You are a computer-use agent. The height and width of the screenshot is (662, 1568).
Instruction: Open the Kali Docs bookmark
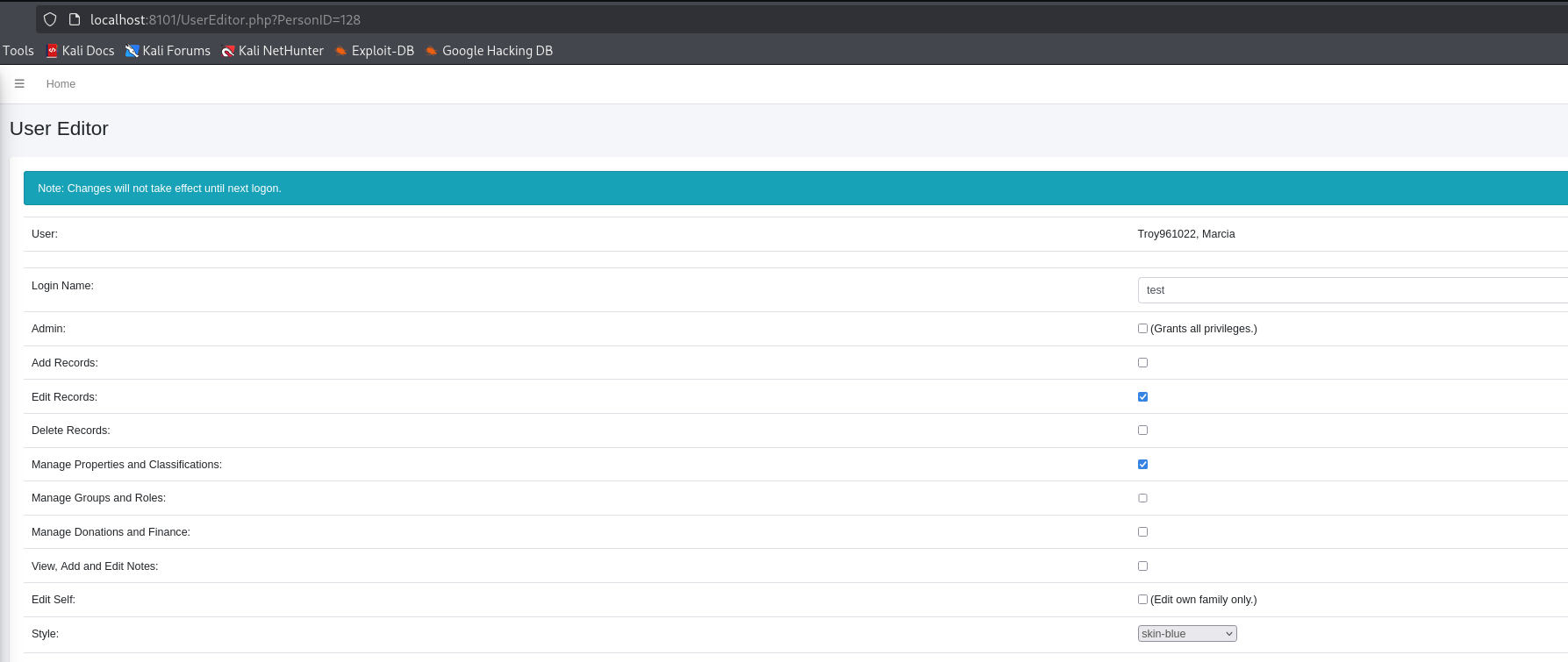[80, 51]
